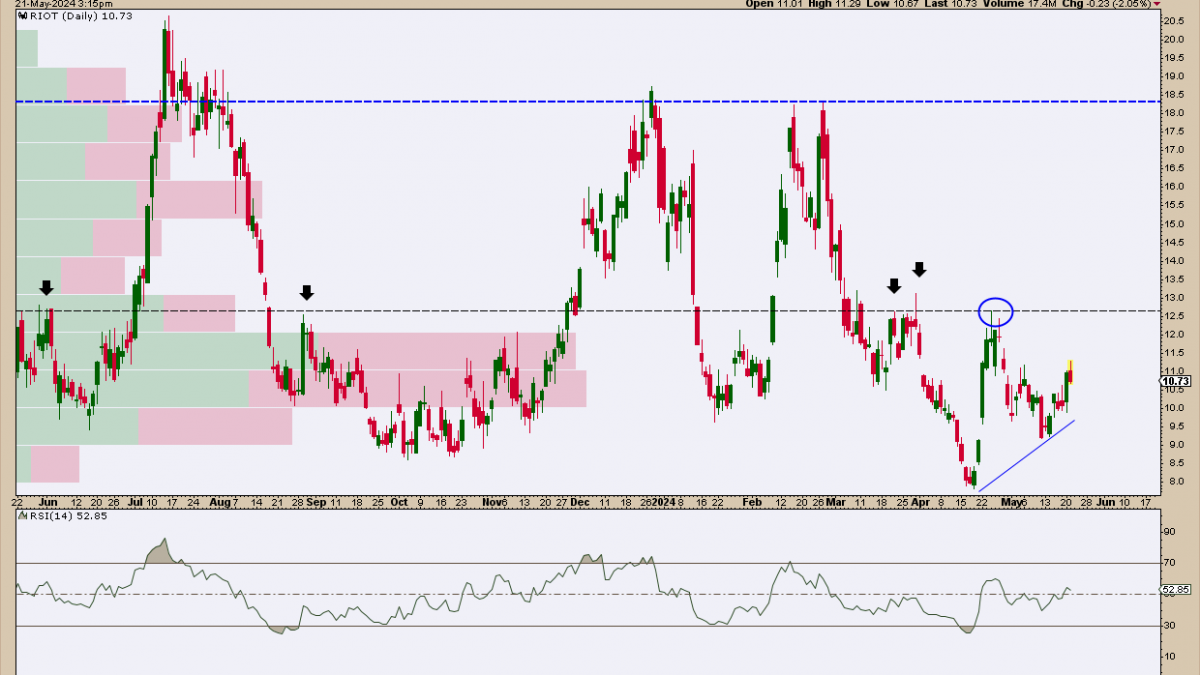Click the May label on date axis
This screenshot has height=675, width=1200.
pyautogui.click(x=1009, y=501)
